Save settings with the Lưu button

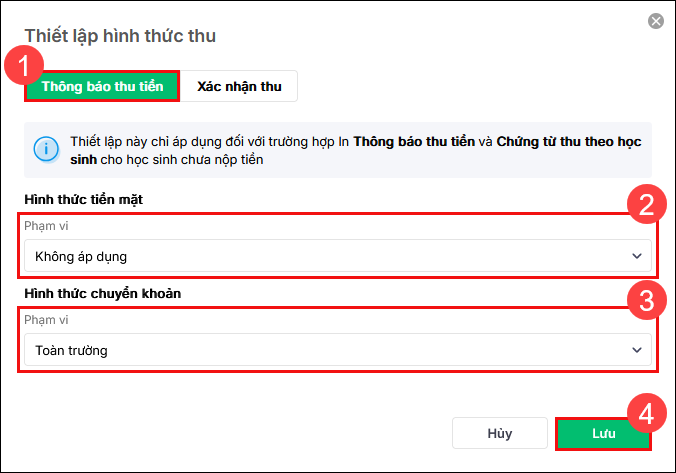[603, 434]
